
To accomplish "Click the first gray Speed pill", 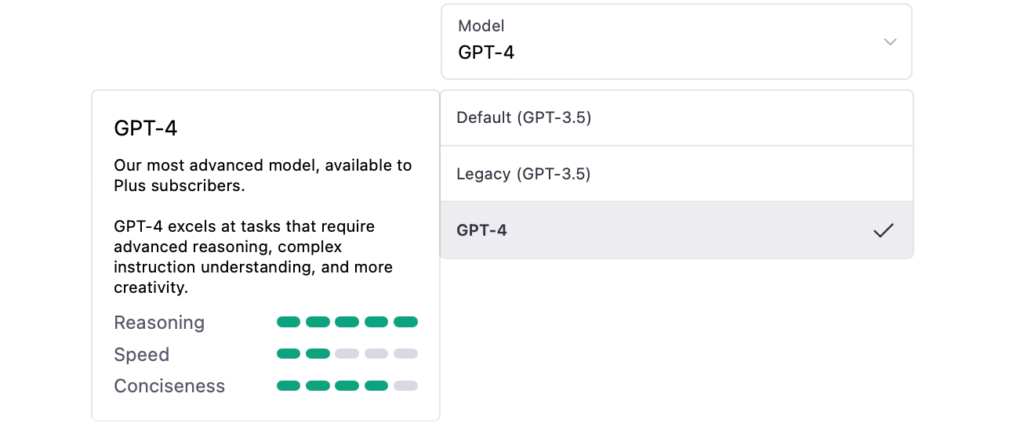I will coord(347,354).
